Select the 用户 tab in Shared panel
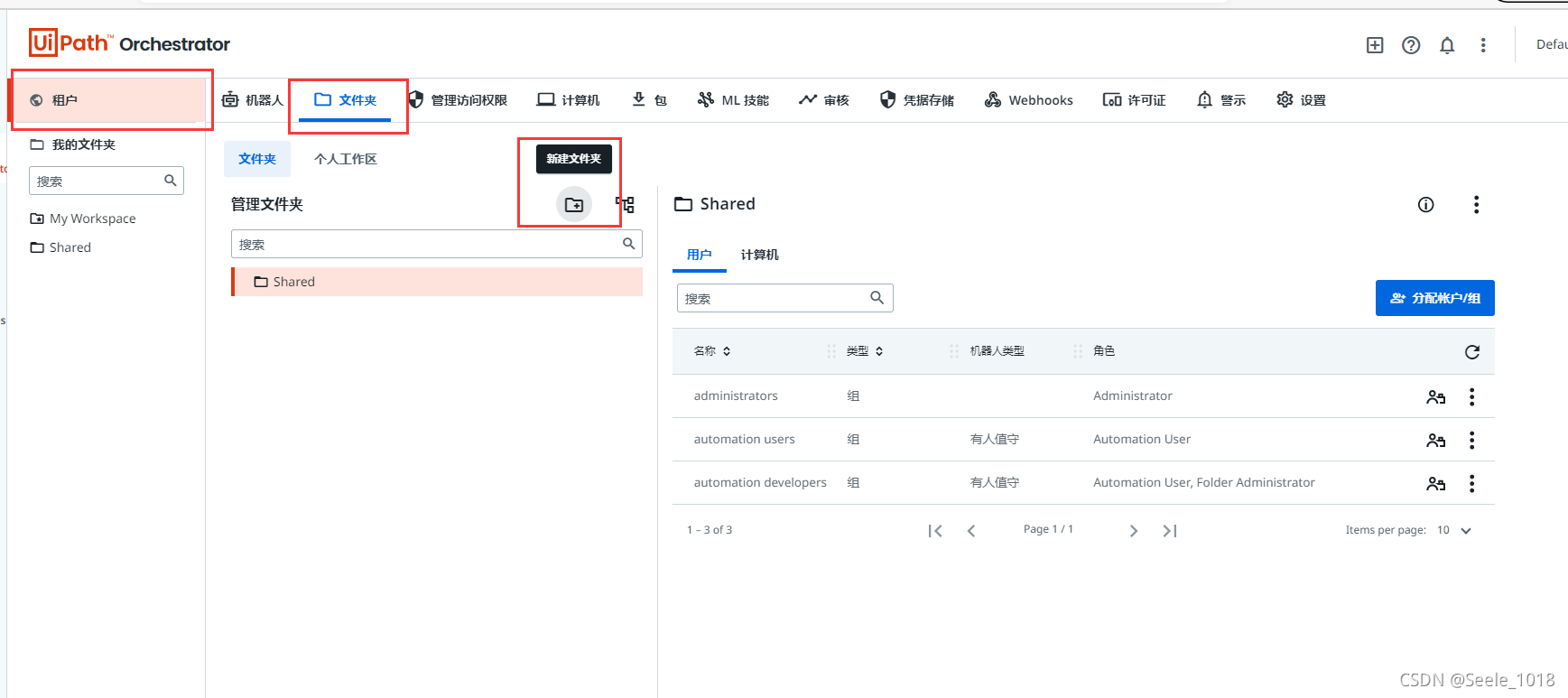This screenshot has width=1568, height=698. click(x=700, y=255)
